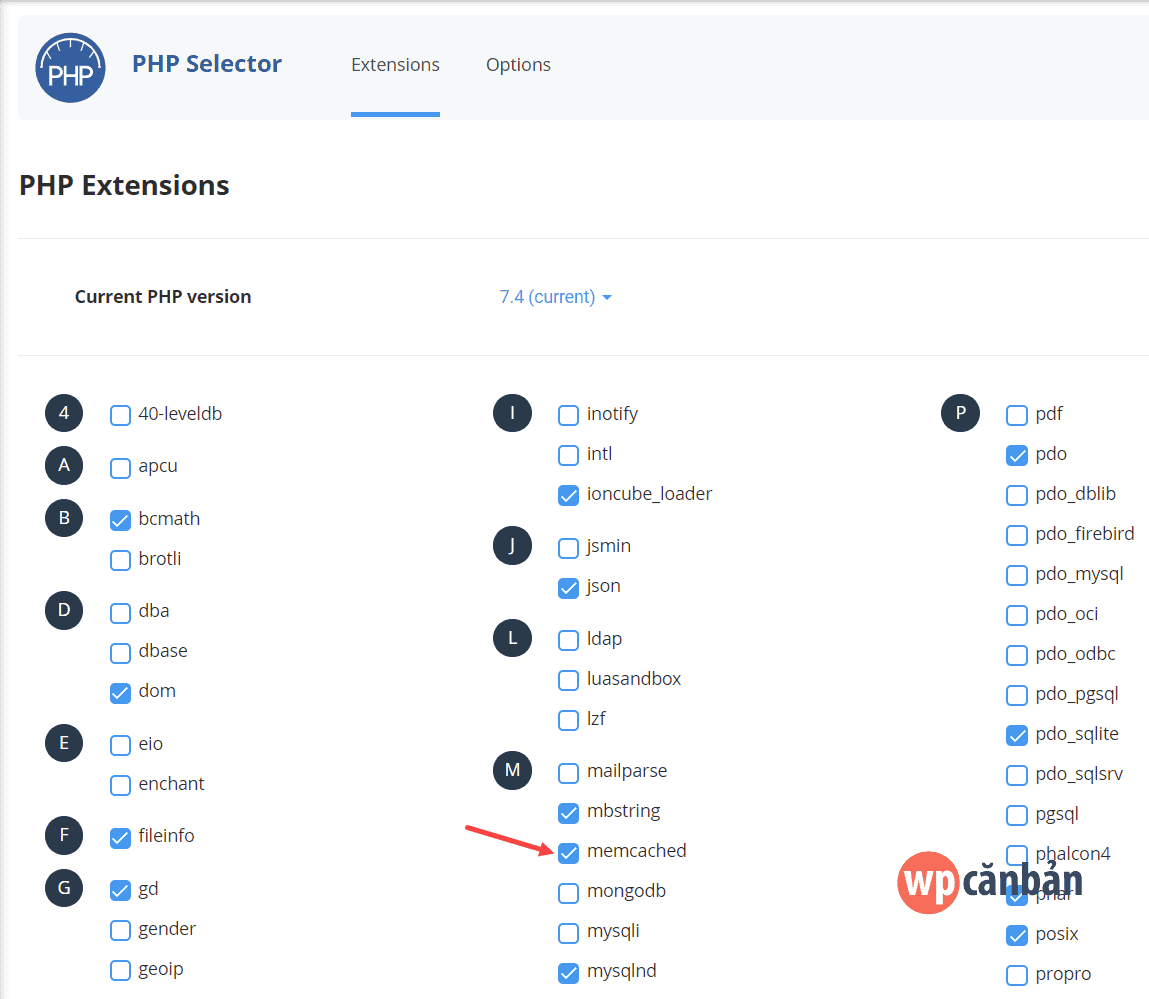Screen dimensions: 1149x999
Task: Open the 7.4 (current) PHP version dropdown
Action: 555,297
